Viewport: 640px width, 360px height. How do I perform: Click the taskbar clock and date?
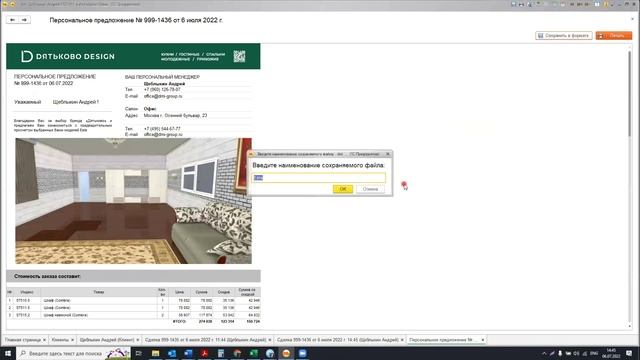(x=611, y=353)
